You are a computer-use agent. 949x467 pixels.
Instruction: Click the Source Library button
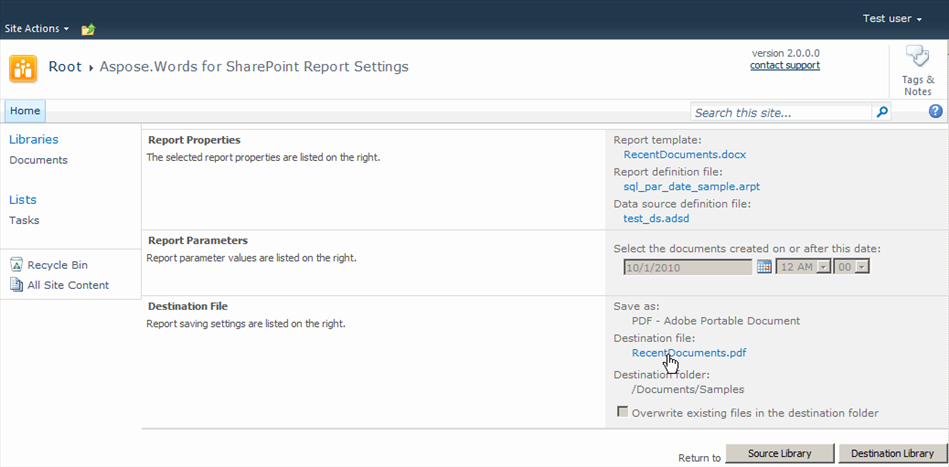780,454
